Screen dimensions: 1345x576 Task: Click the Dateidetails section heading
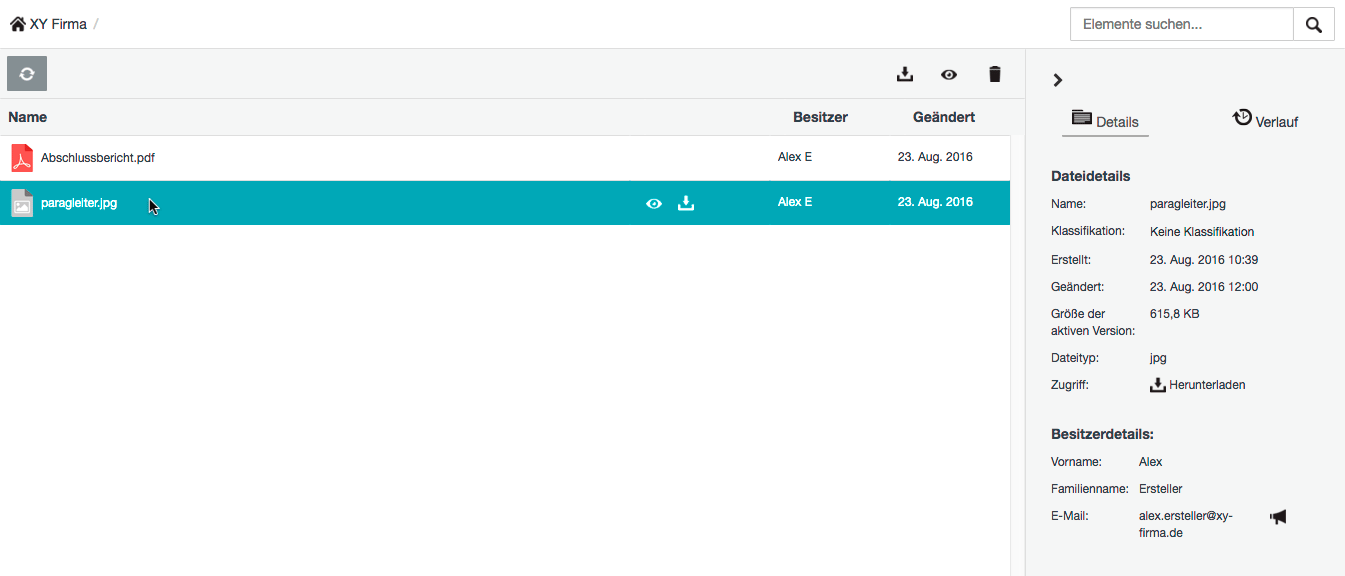(x=1091, y=176)
